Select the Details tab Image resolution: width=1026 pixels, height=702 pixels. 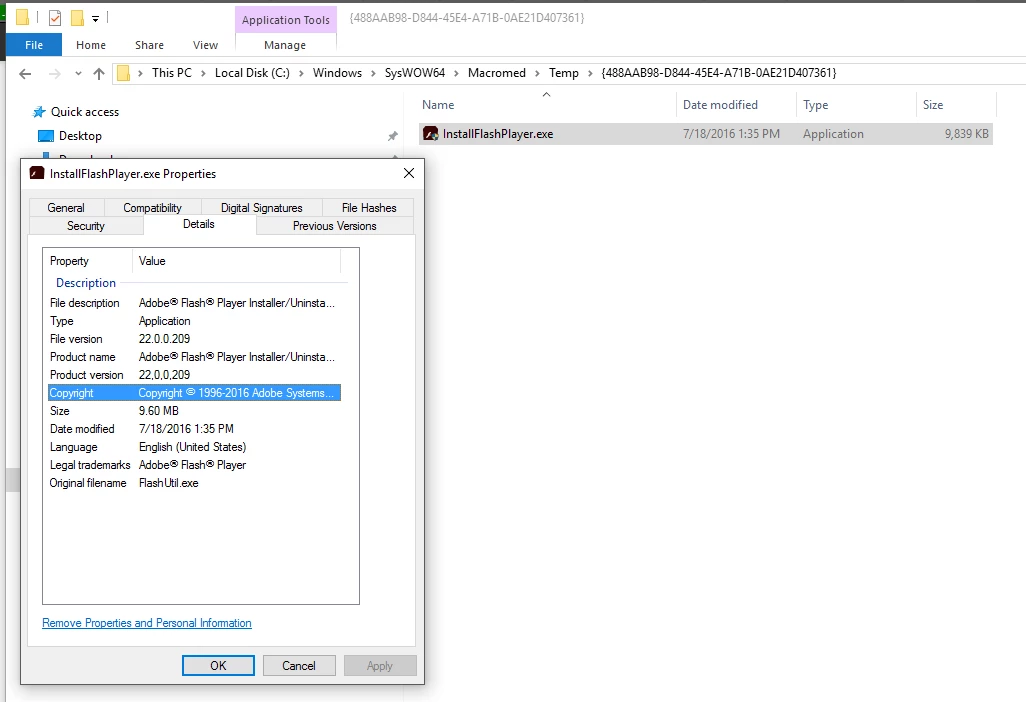pos(199,224)
